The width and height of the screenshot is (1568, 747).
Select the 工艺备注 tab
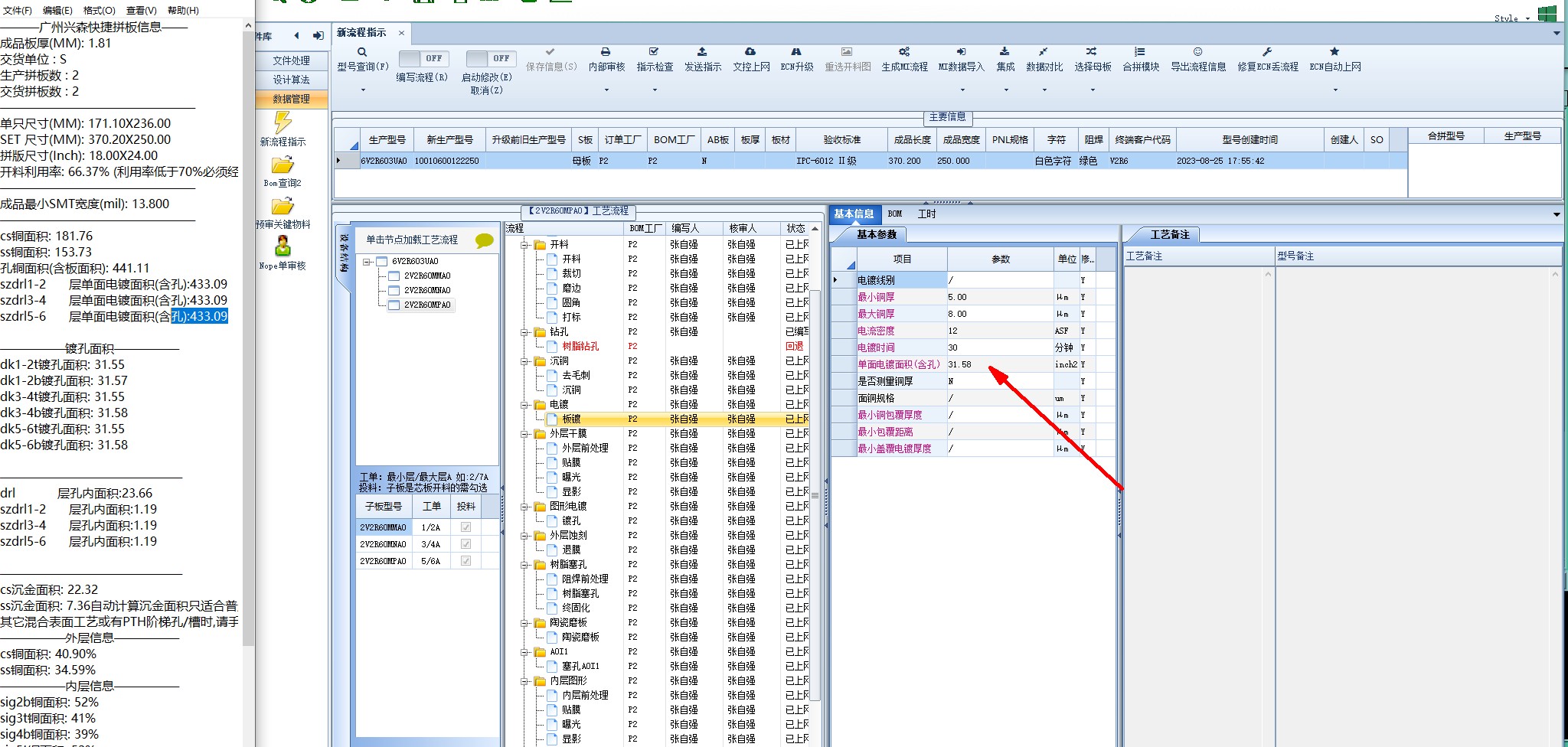click(x=1169, y=234)
